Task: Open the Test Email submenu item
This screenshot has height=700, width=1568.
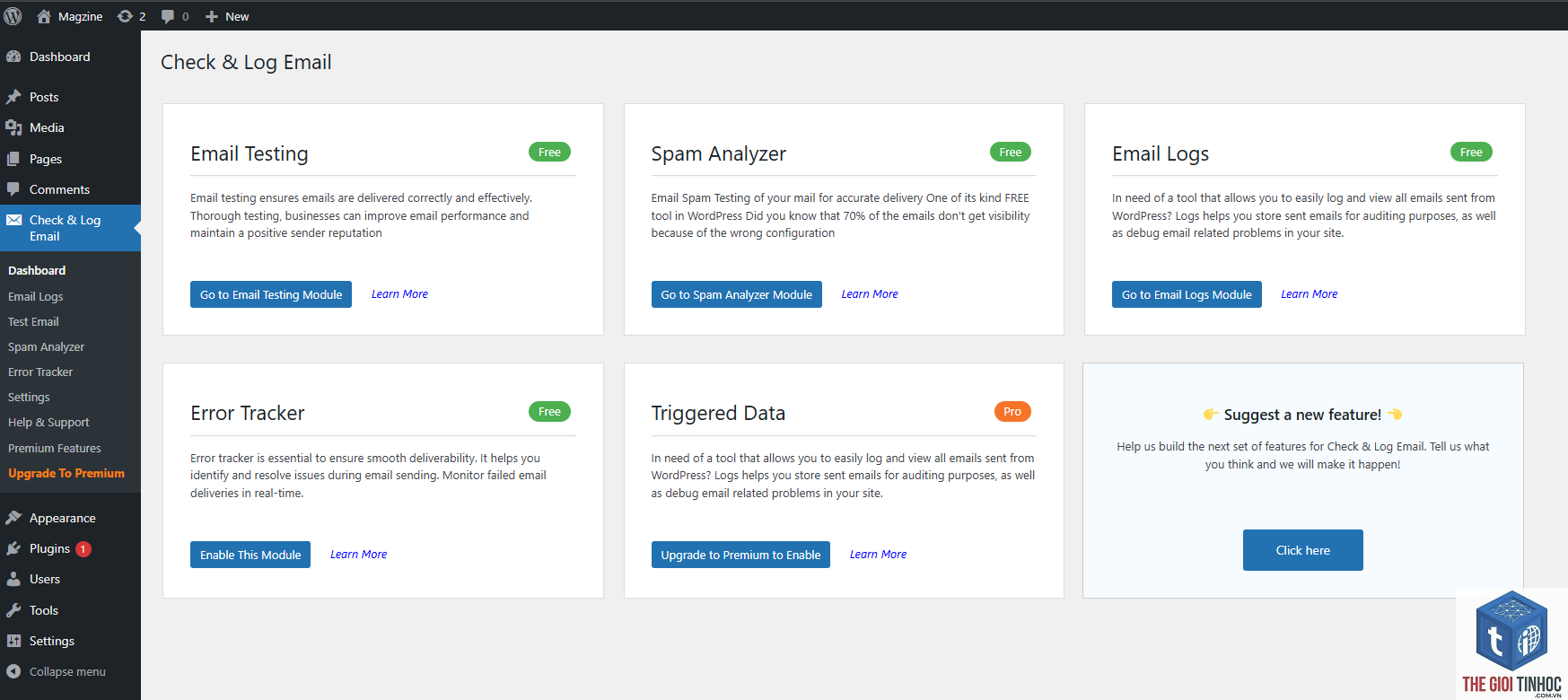Action: coord(33,321)
